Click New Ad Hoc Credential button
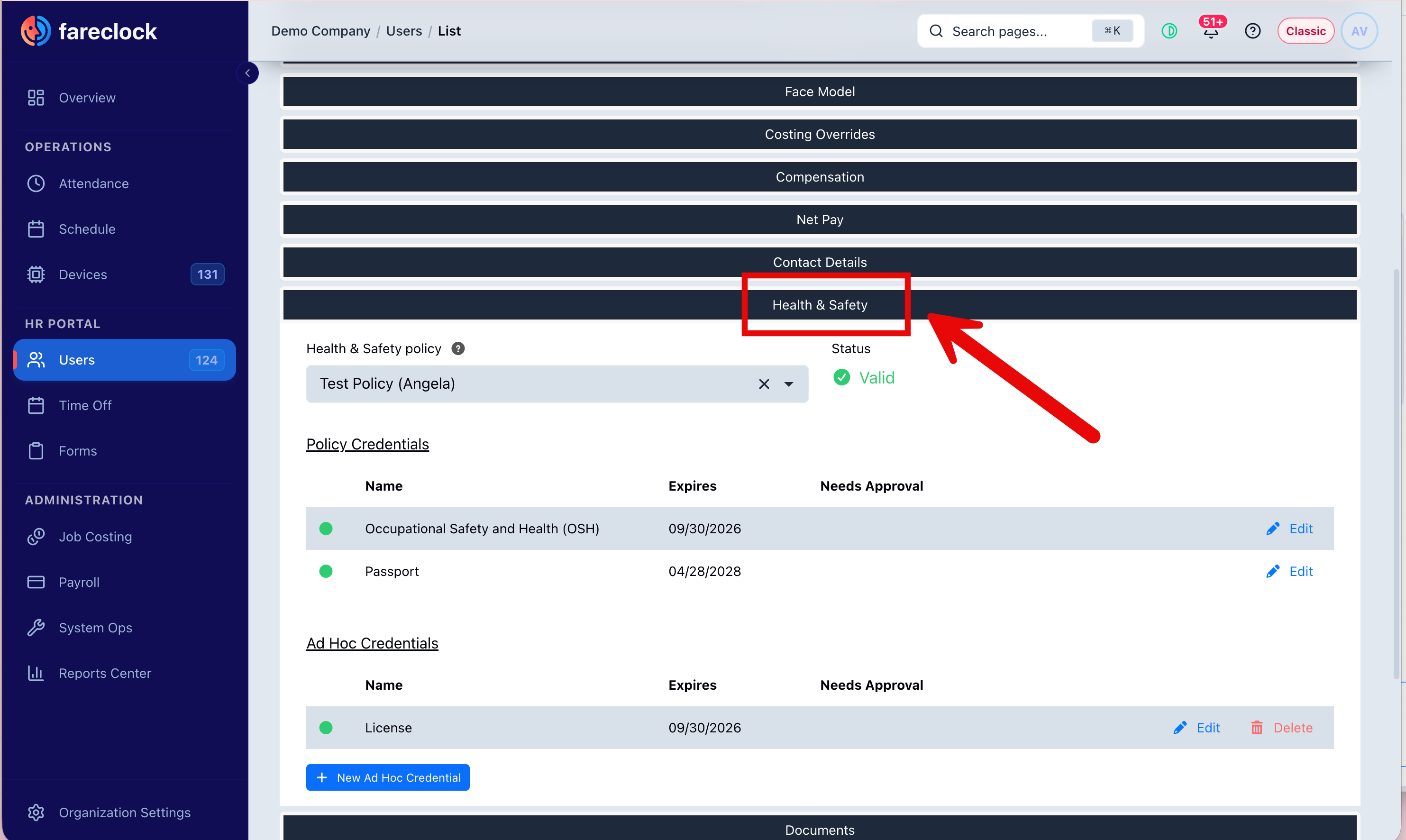The image size is (1406, 840). (388, 778)
